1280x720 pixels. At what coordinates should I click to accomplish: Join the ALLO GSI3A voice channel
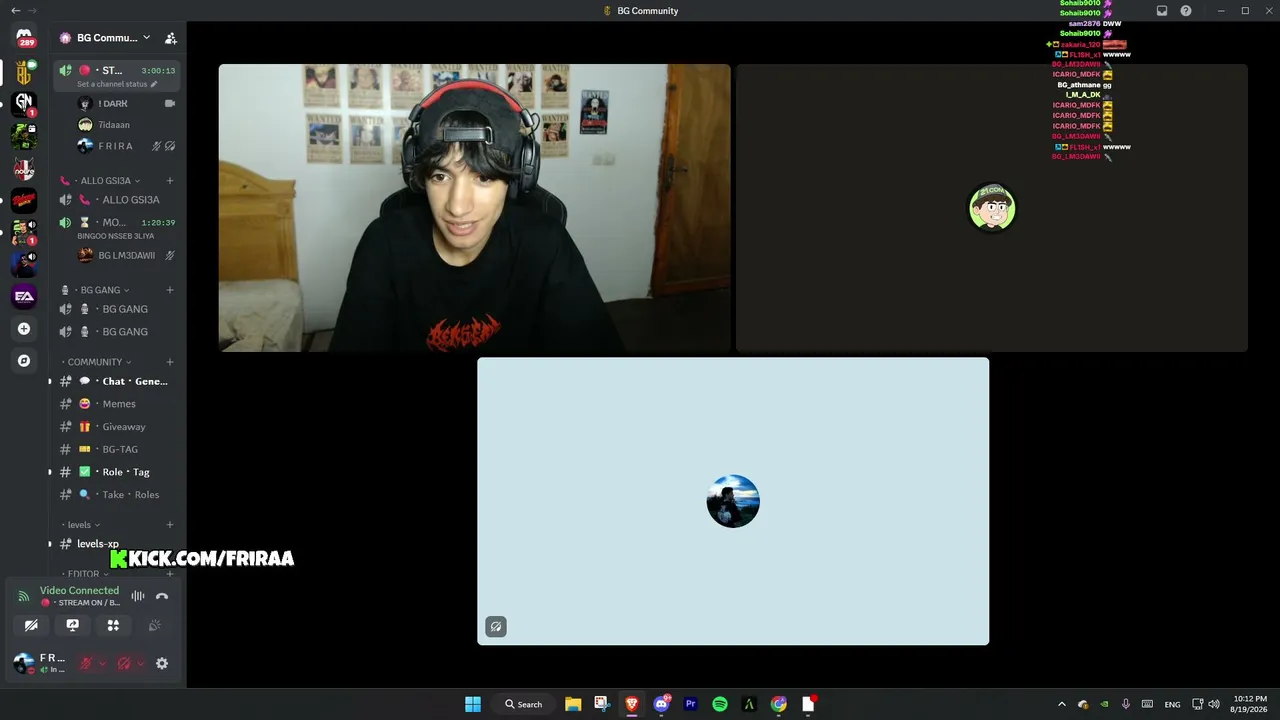tap(117, 200)
